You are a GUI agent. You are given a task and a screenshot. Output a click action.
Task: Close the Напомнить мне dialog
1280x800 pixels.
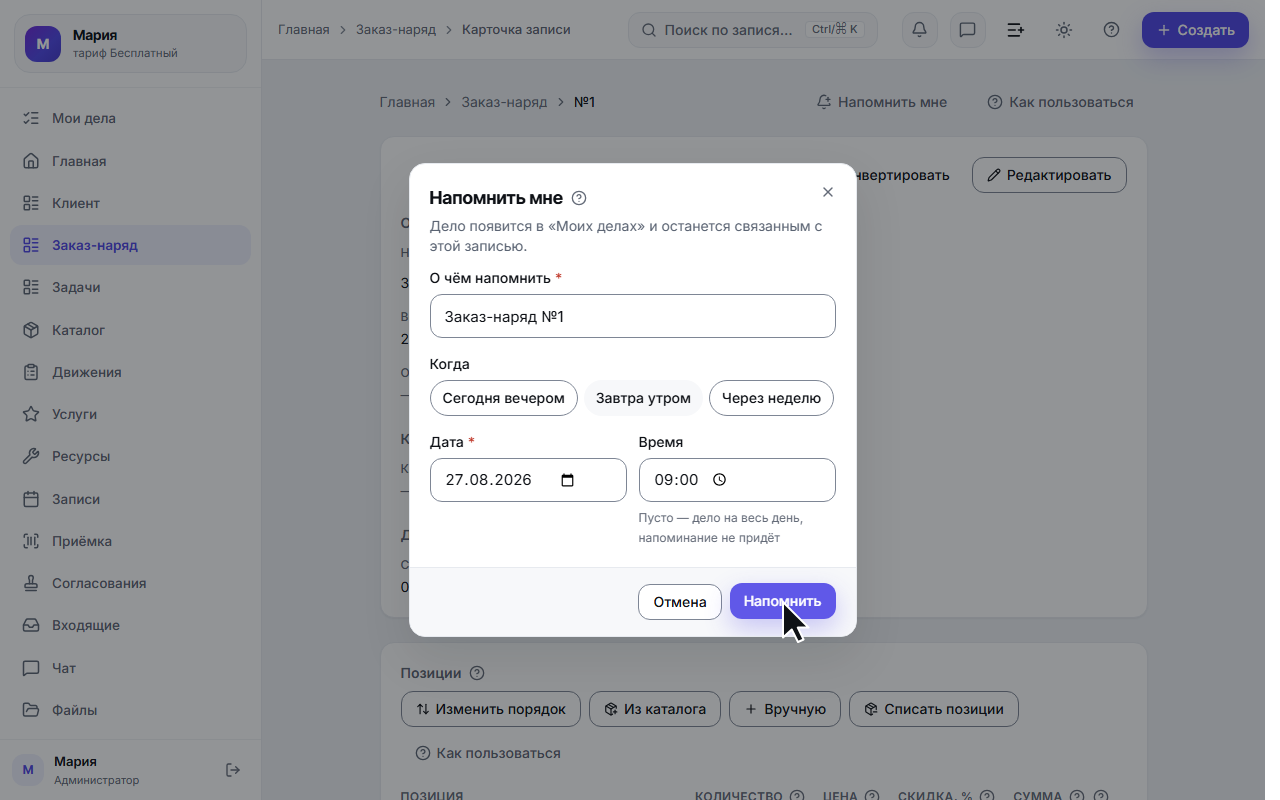pos(827,192)
